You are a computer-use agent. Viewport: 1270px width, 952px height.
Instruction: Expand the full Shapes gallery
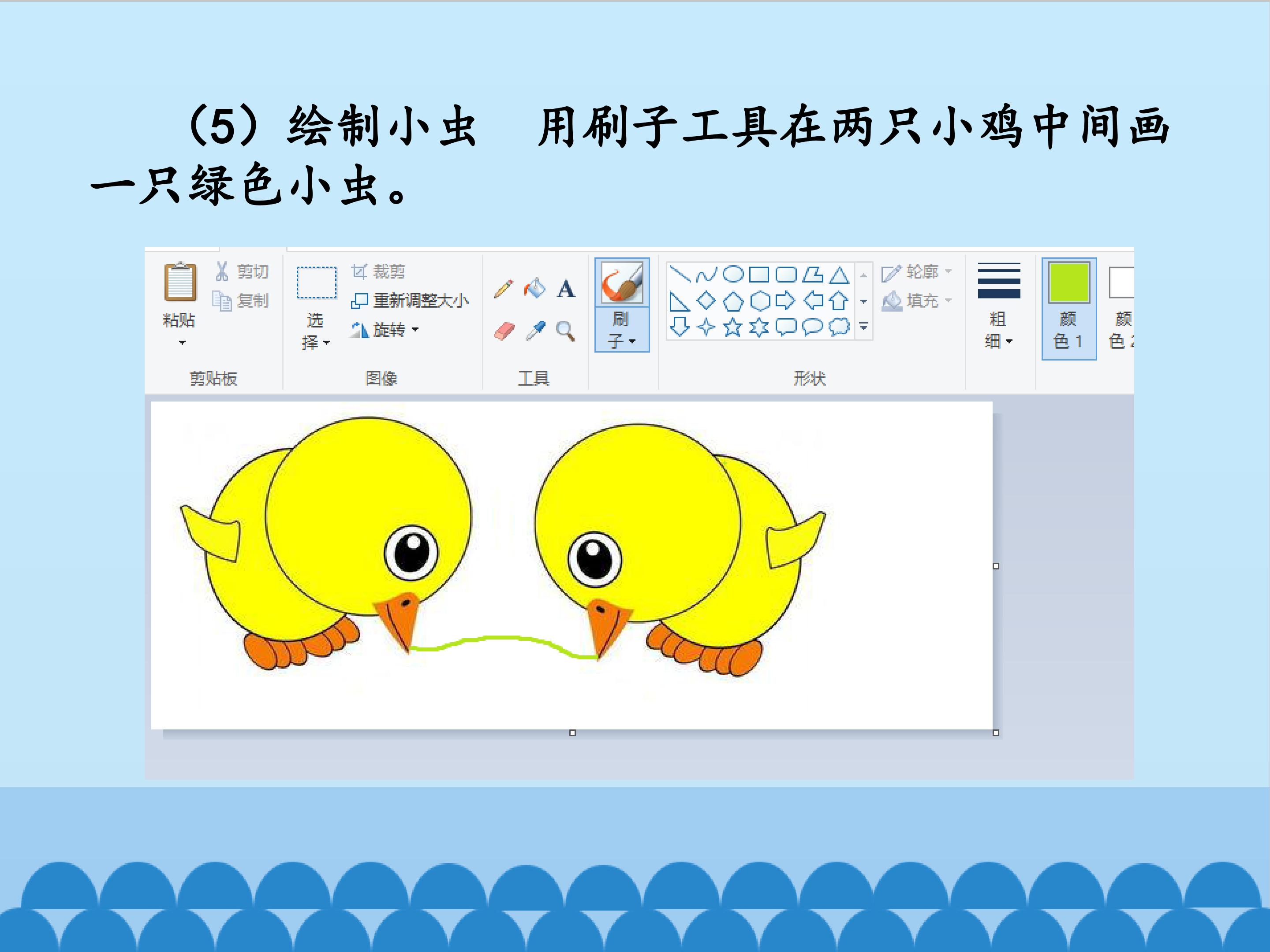pos(863,327)
